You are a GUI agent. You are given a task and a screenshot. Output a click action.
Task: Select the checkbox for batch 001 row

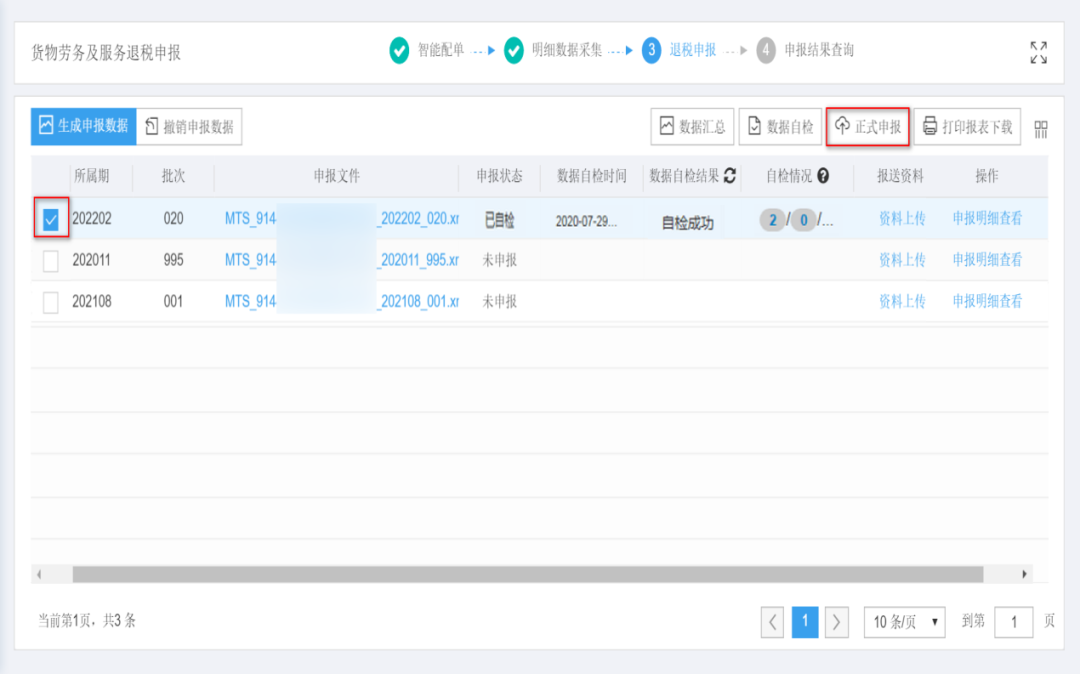(51, 298)
